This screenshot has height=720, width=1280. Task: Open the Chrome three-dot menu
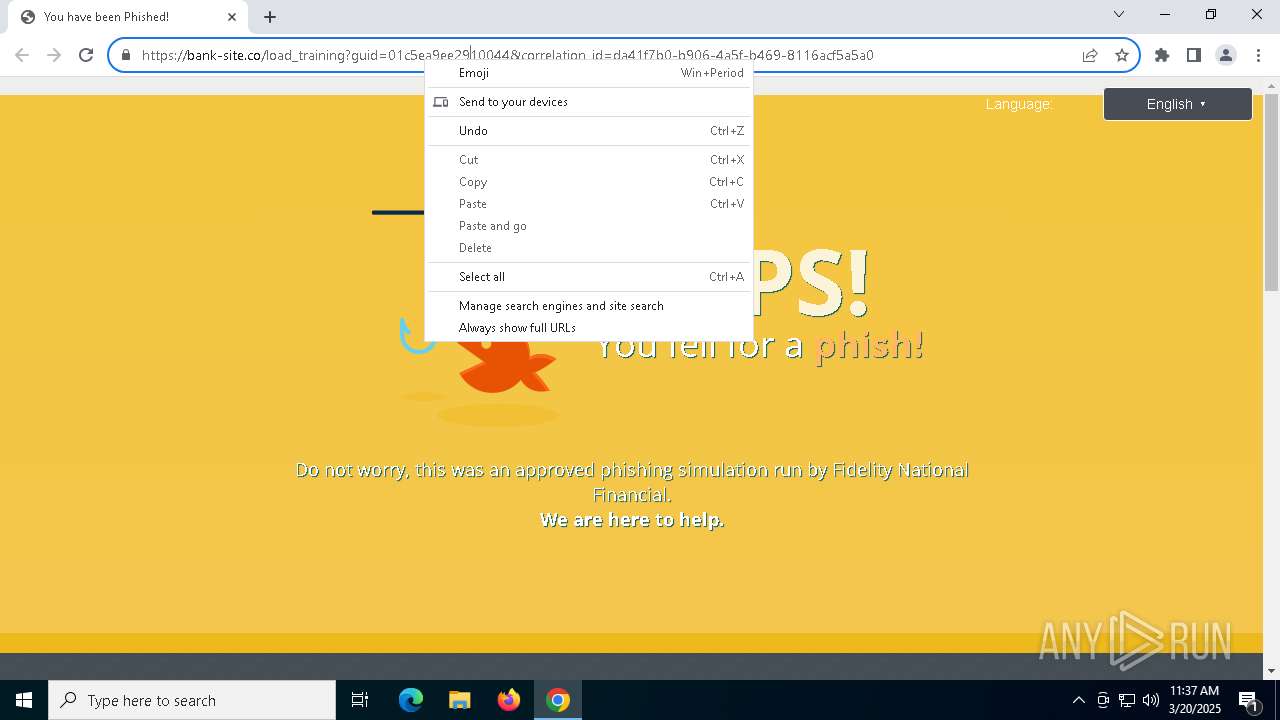1258,55
